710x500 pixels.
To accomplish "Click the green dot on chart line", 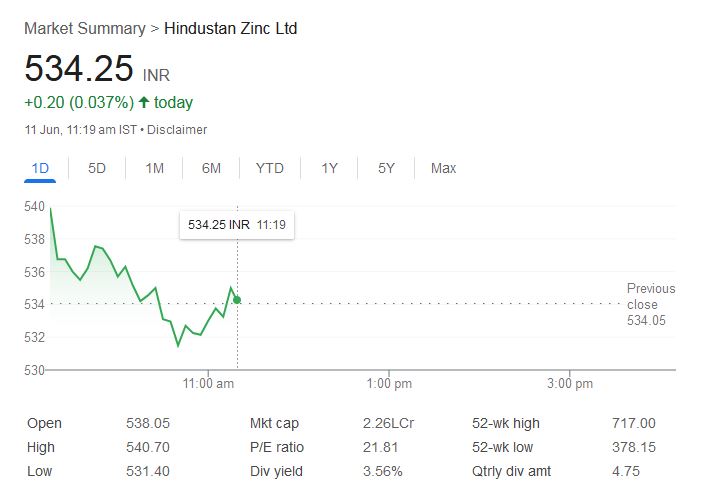I will (x=237, y=299).
